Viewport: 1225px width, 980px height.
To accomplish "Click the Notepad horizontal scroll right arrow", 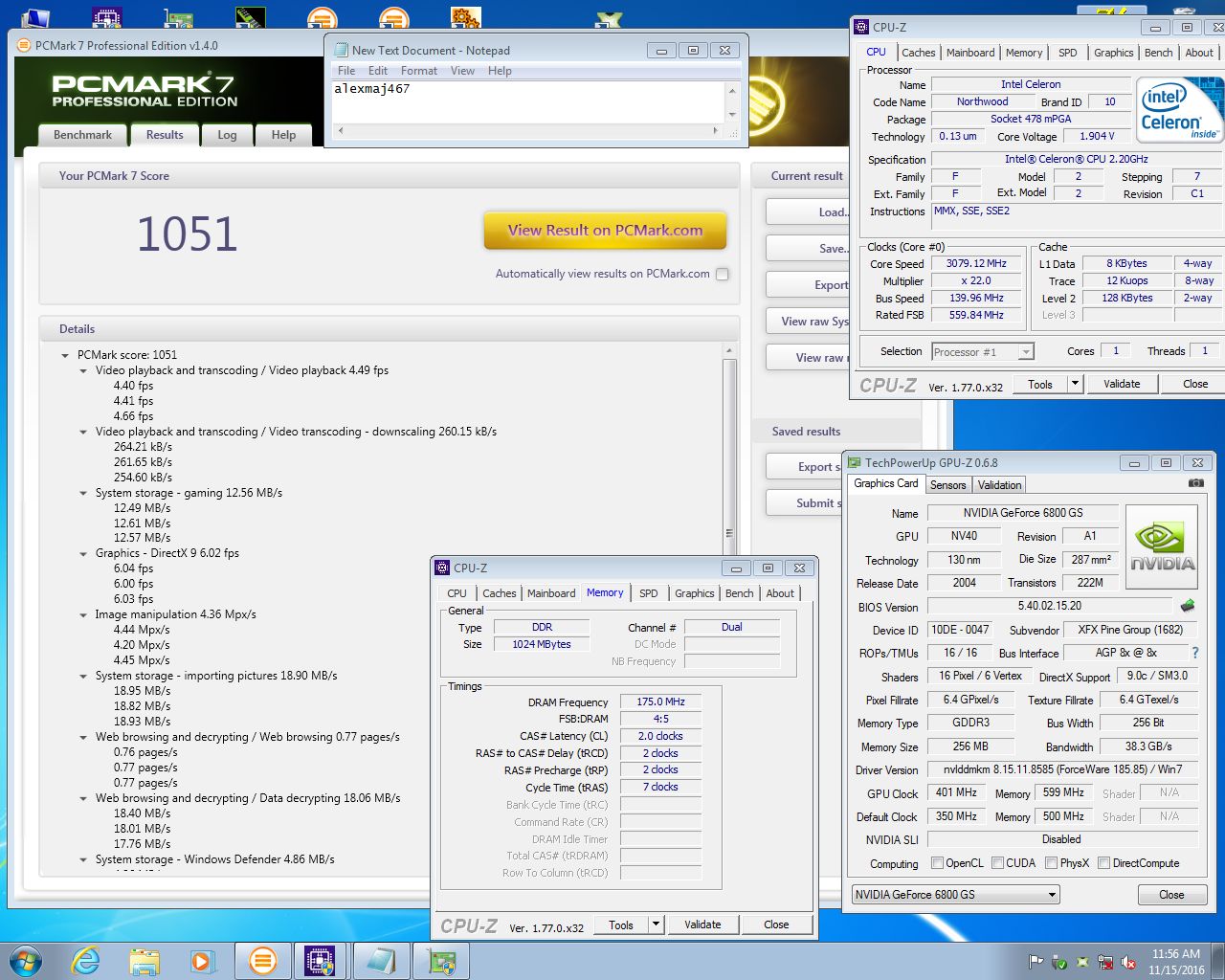I will coord(716,129).
